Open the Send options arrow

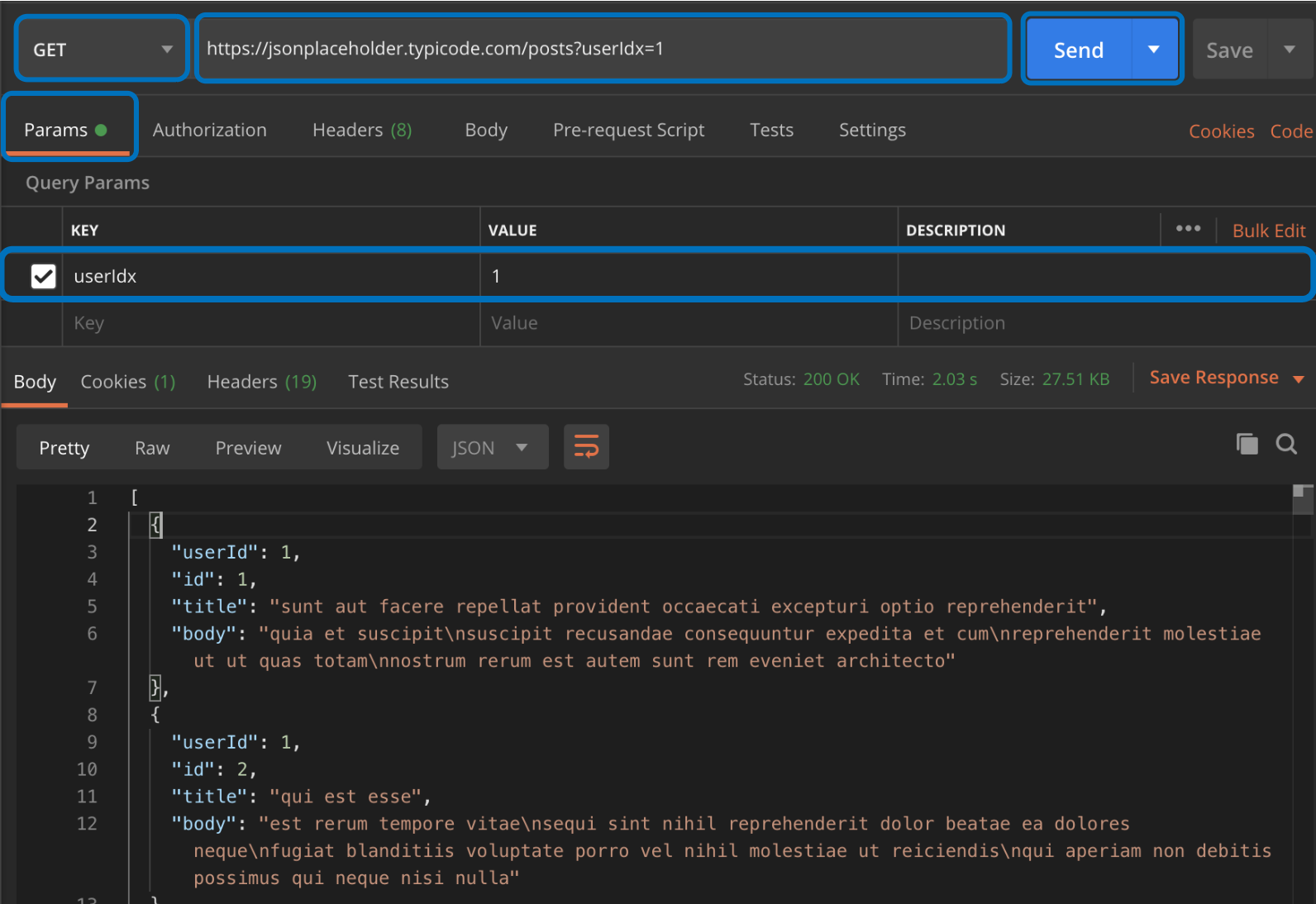click(1154, 50)
